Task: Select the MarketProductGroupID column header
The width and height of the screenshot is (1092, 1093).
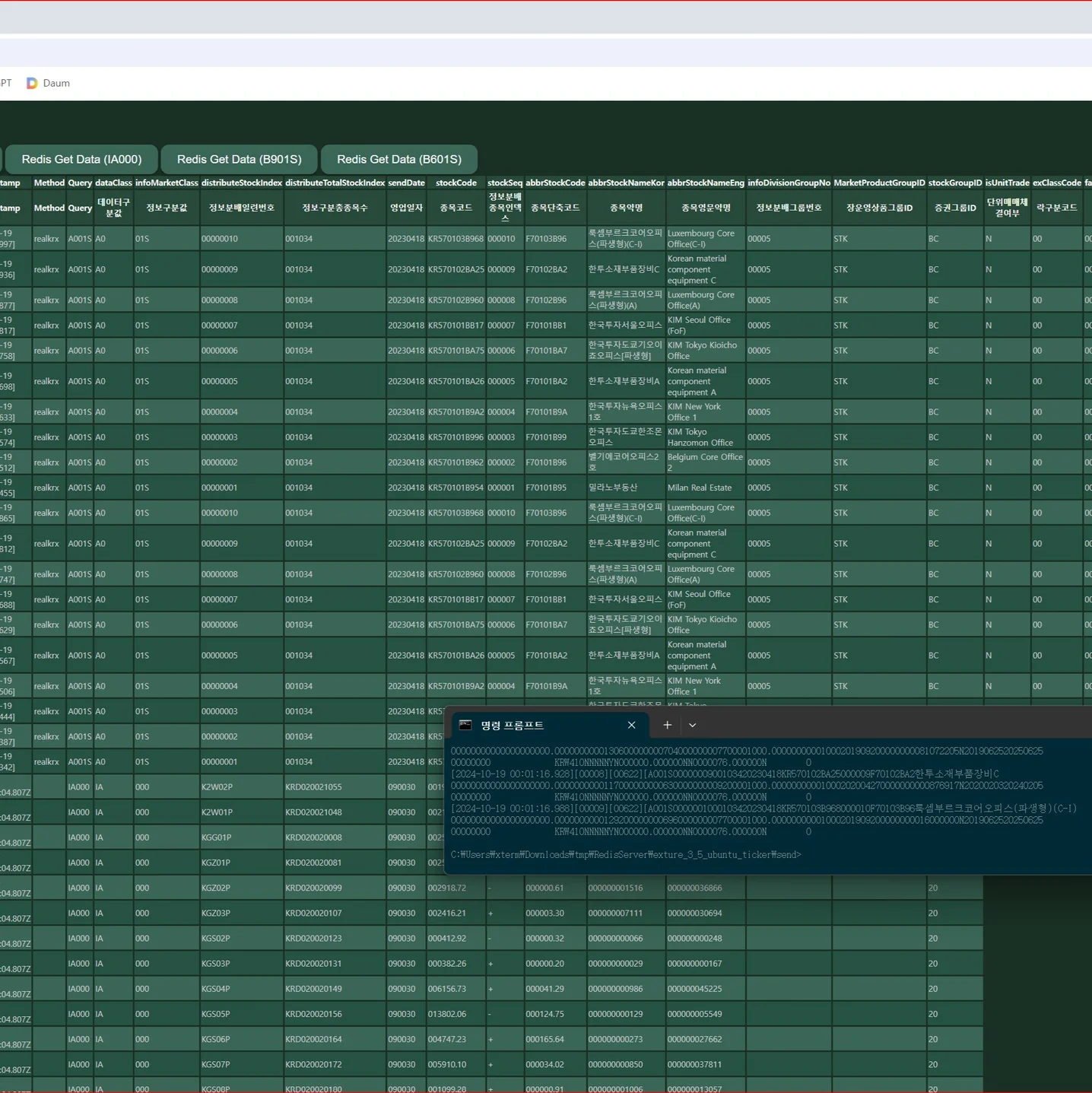Action: 879,183
